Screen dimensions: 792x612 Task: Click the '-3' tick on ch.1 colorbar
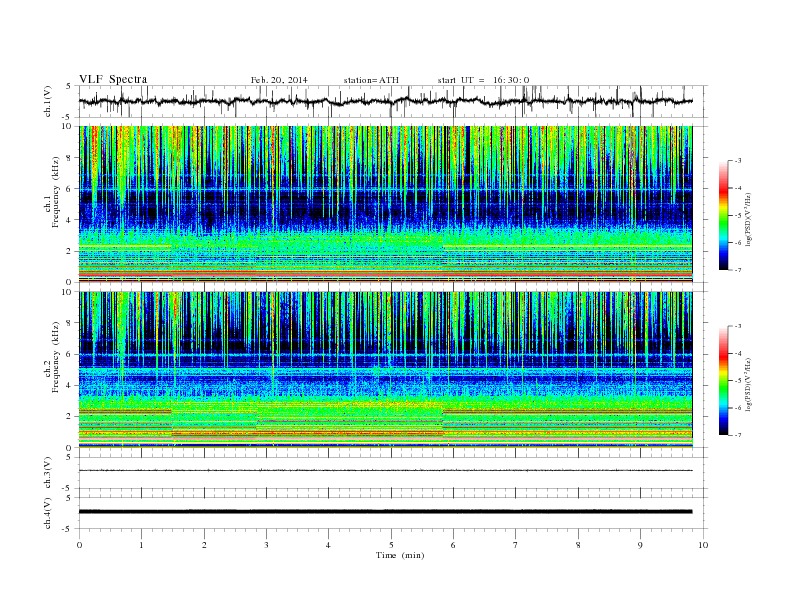(x=738, y=161)
